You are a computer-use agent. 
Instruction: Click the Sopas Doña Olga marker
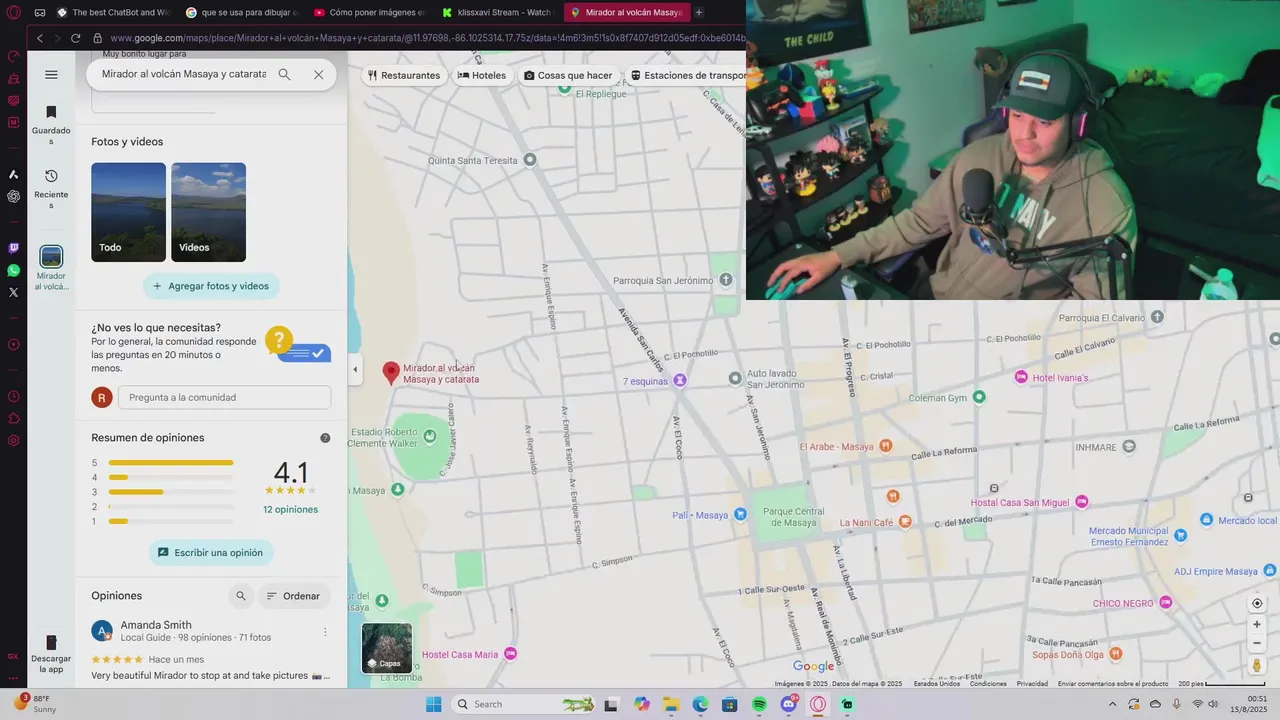click(1116, 654)
